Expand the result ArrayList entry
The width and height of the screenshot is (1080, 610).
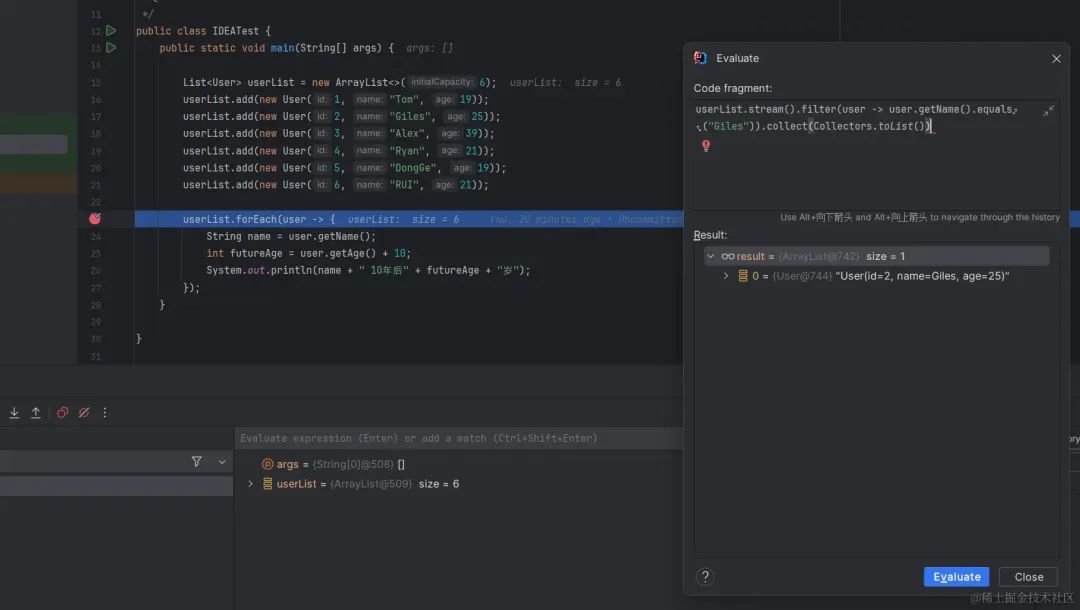coord(710,255)
